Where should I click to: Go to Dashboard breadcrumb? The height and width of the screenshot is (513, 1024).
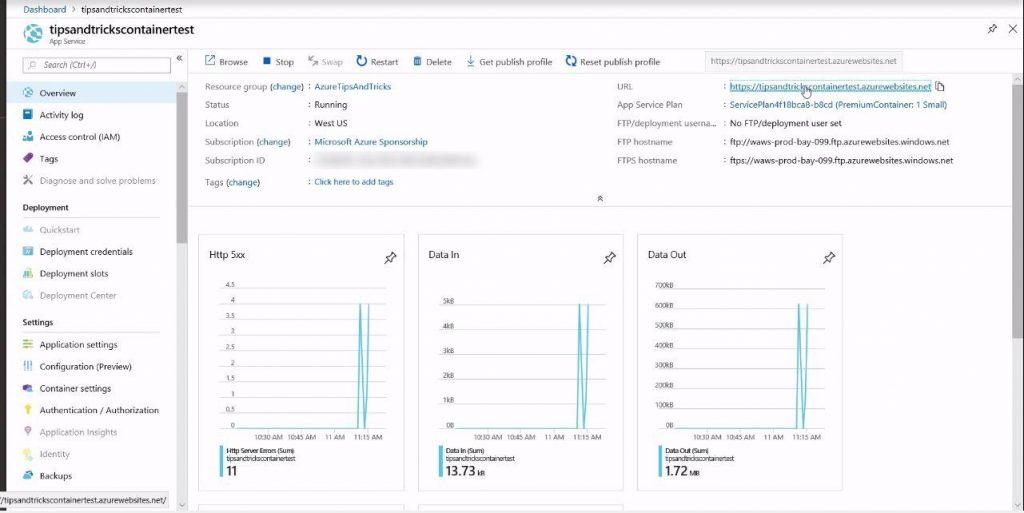pos(44,9)
